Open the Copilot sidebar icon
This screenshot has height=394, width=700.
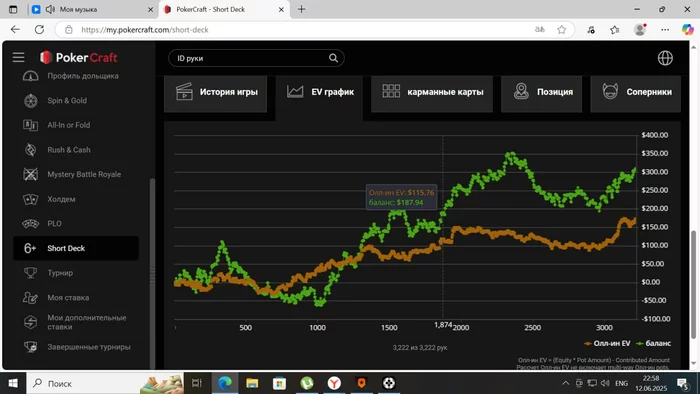pos(688,30)
